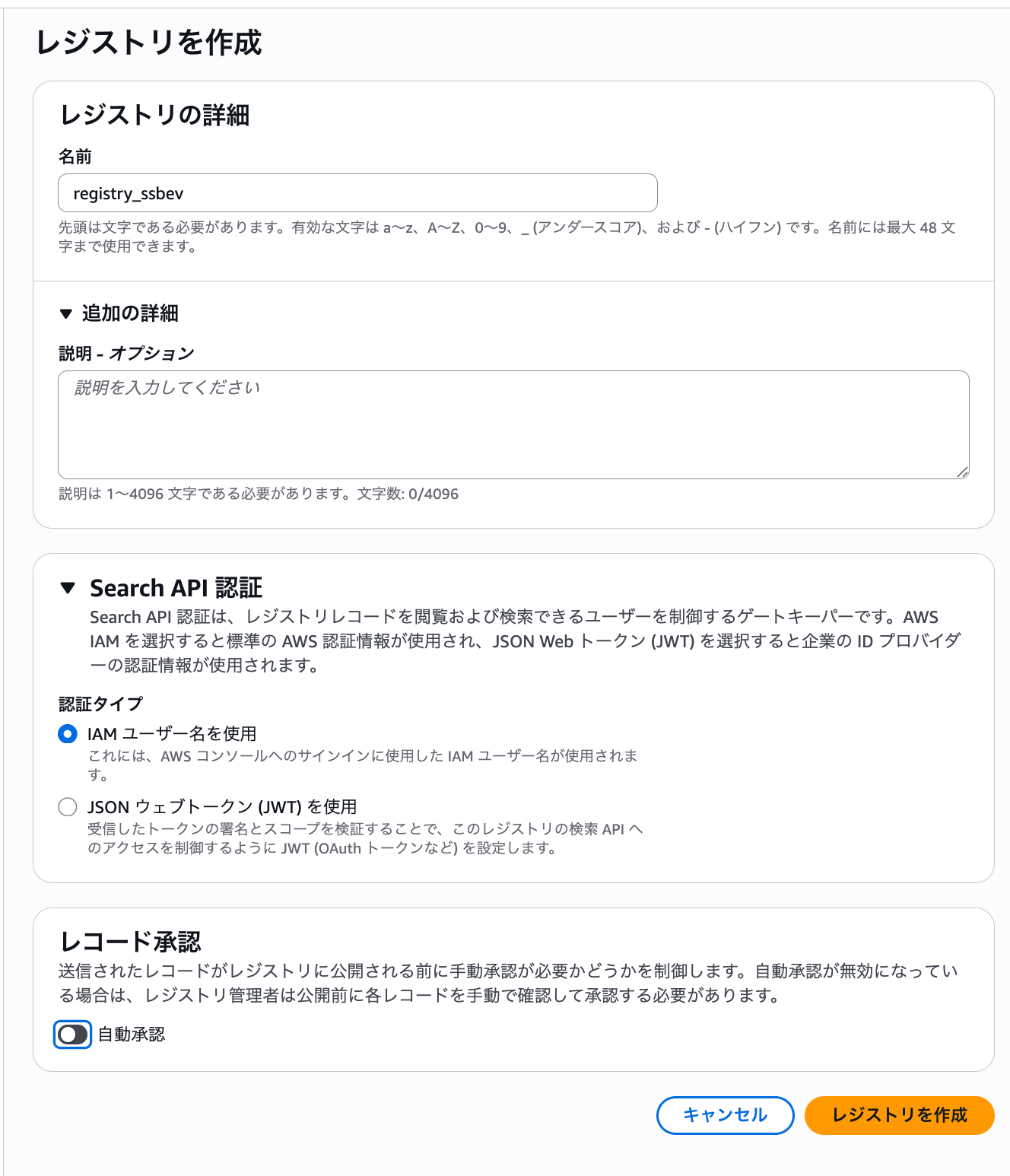
Task: Click the 追加の詳細 section header text
Action: [x=130, y=313]
